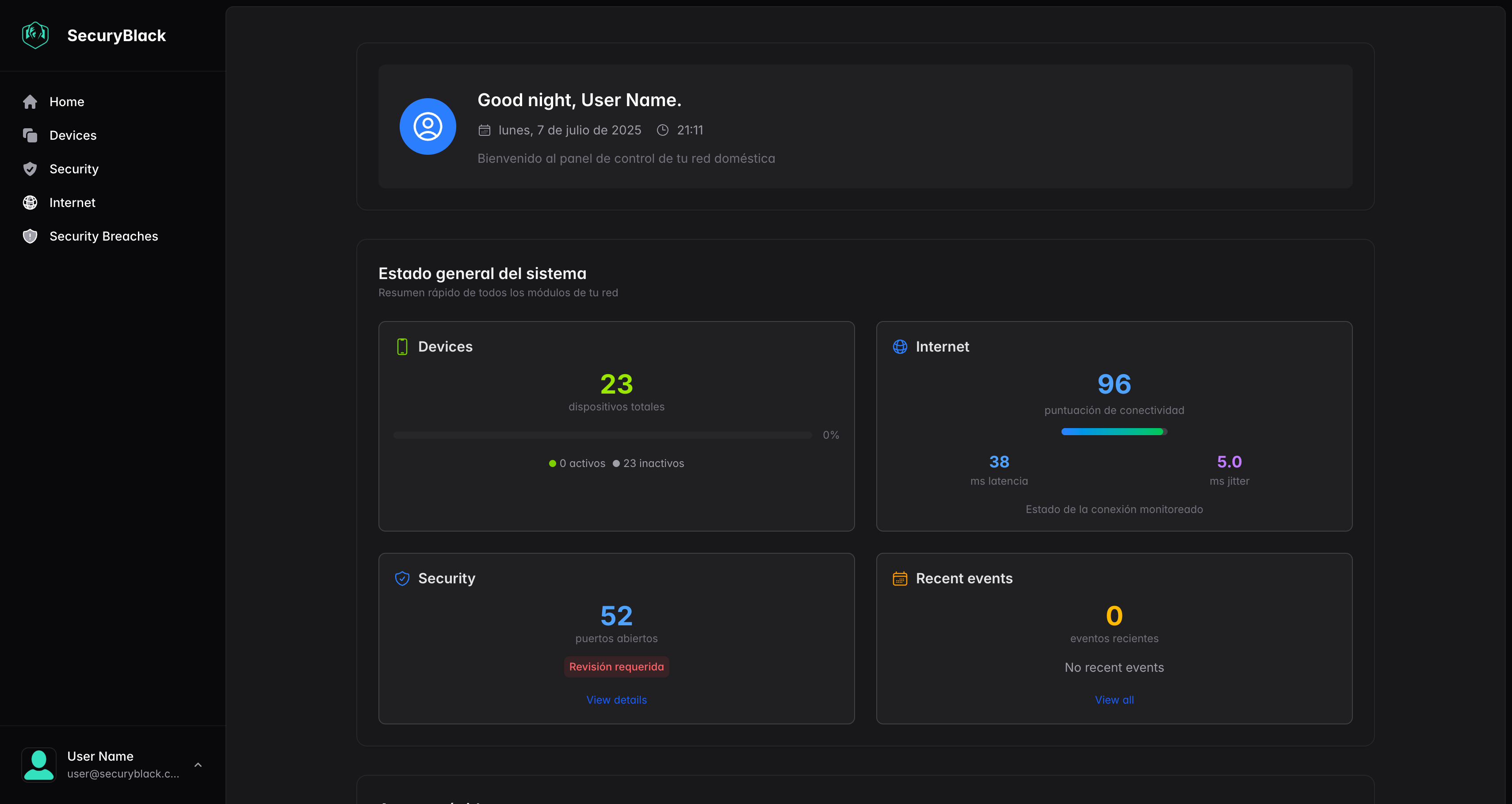
Task: Click the shield icon on Security card
Action: [402, 578]
